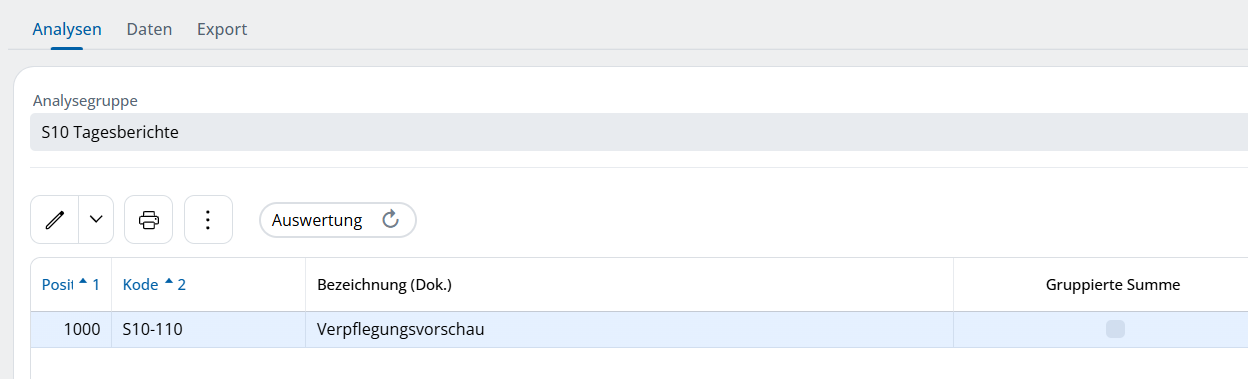Viewport: 1248px width, 379px height.
Task: Click the Auswertung button
Action: pyautogui.click(x=338, y=220)
